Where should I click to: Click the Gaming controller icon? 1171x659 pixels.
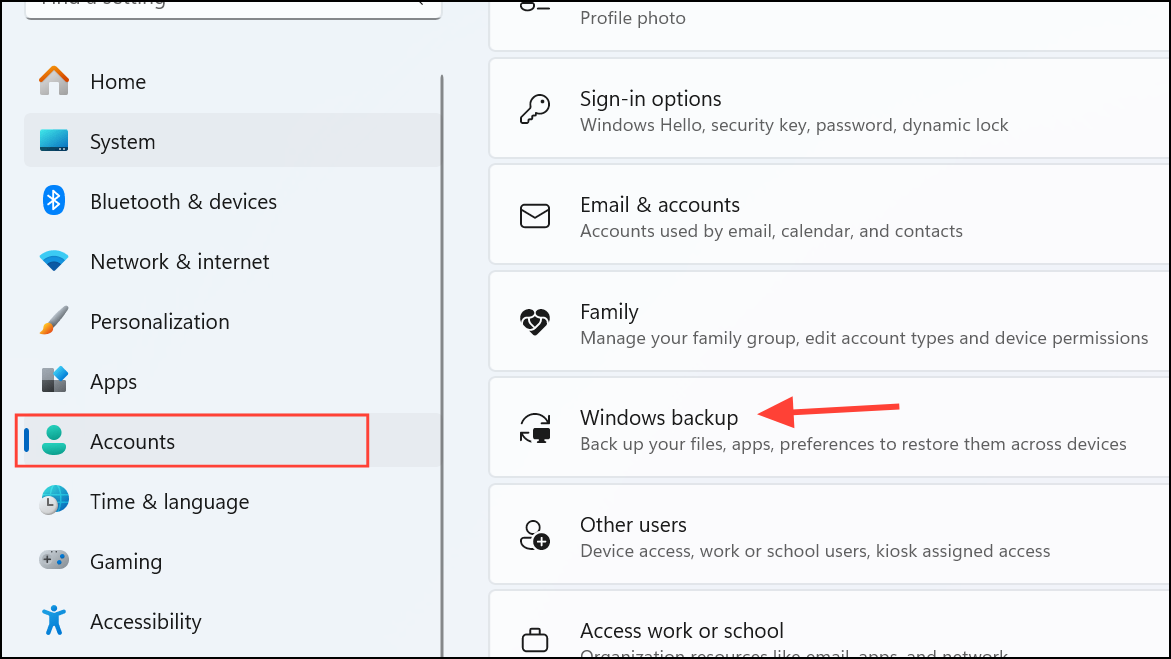(54, 561)
